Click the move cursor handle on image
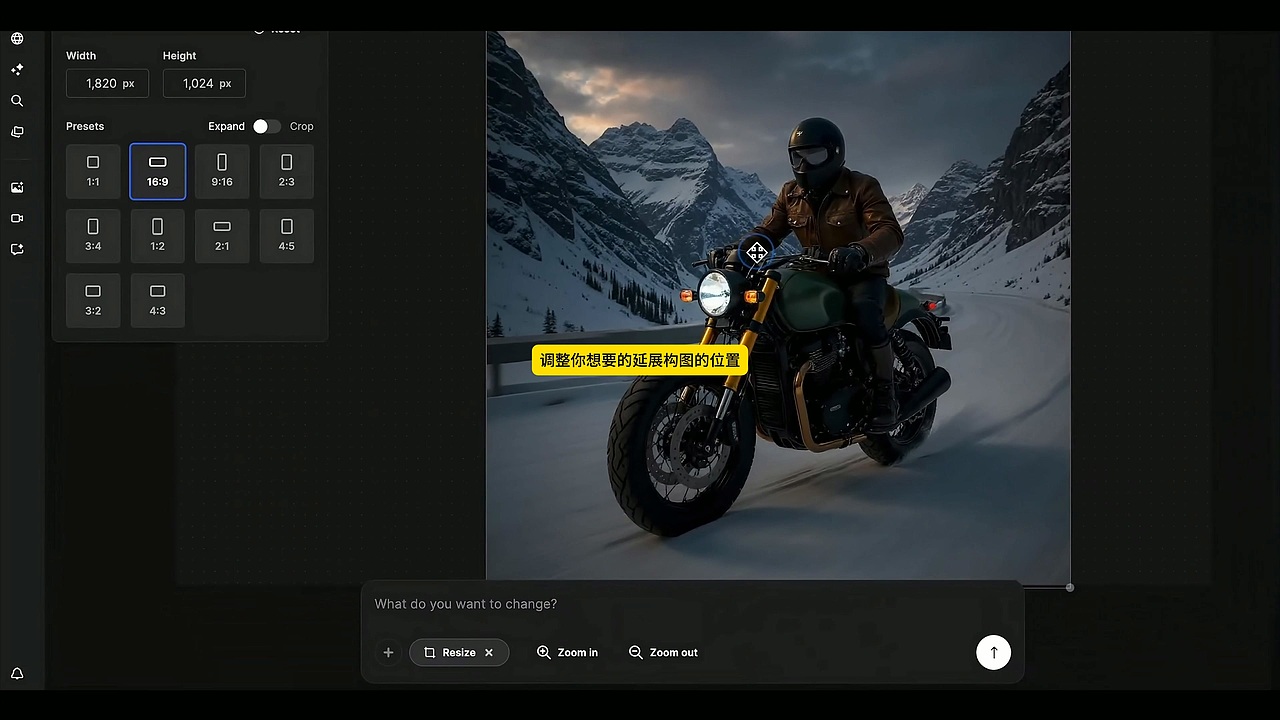The image size is (1280, 720). coord(757,253)
